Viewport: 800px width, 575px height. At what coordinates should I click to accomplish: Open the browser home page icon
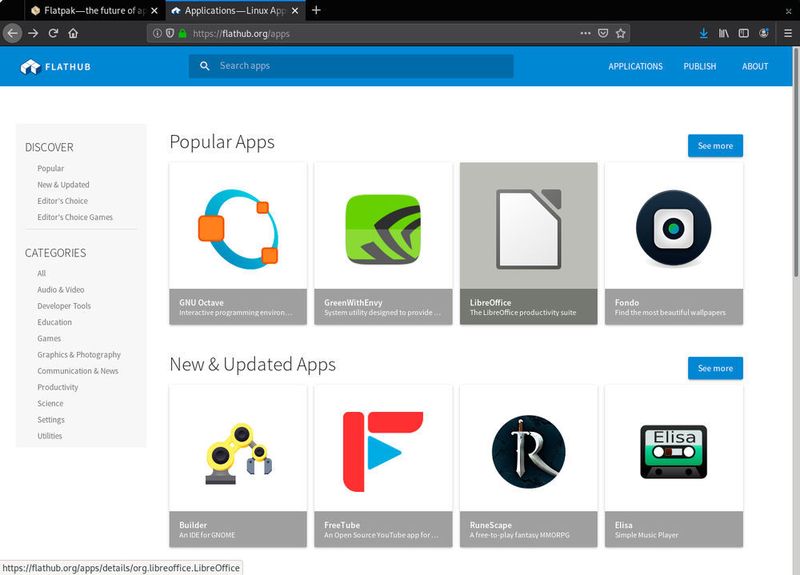click(73, 34)
